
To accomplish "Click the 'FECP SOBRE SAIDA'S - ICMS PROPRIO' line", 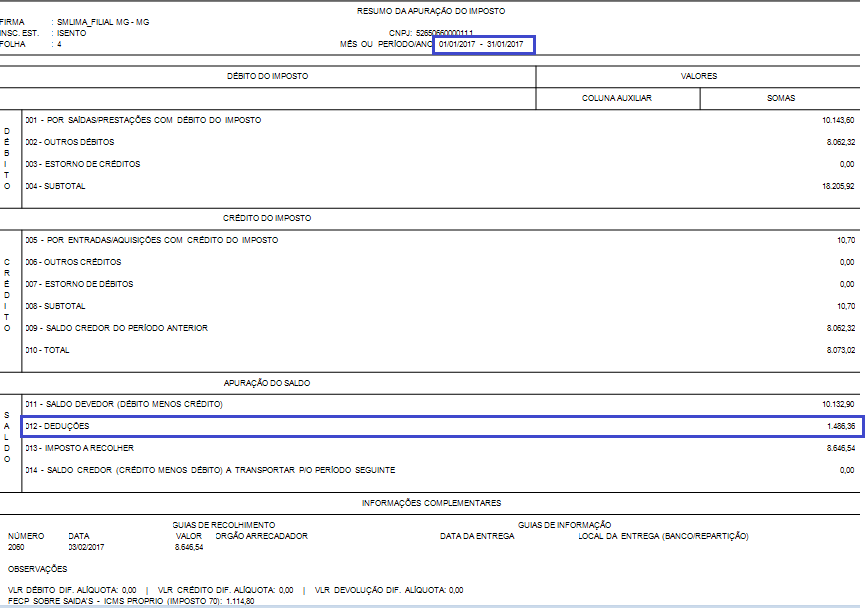I will (x=131, y=601).
